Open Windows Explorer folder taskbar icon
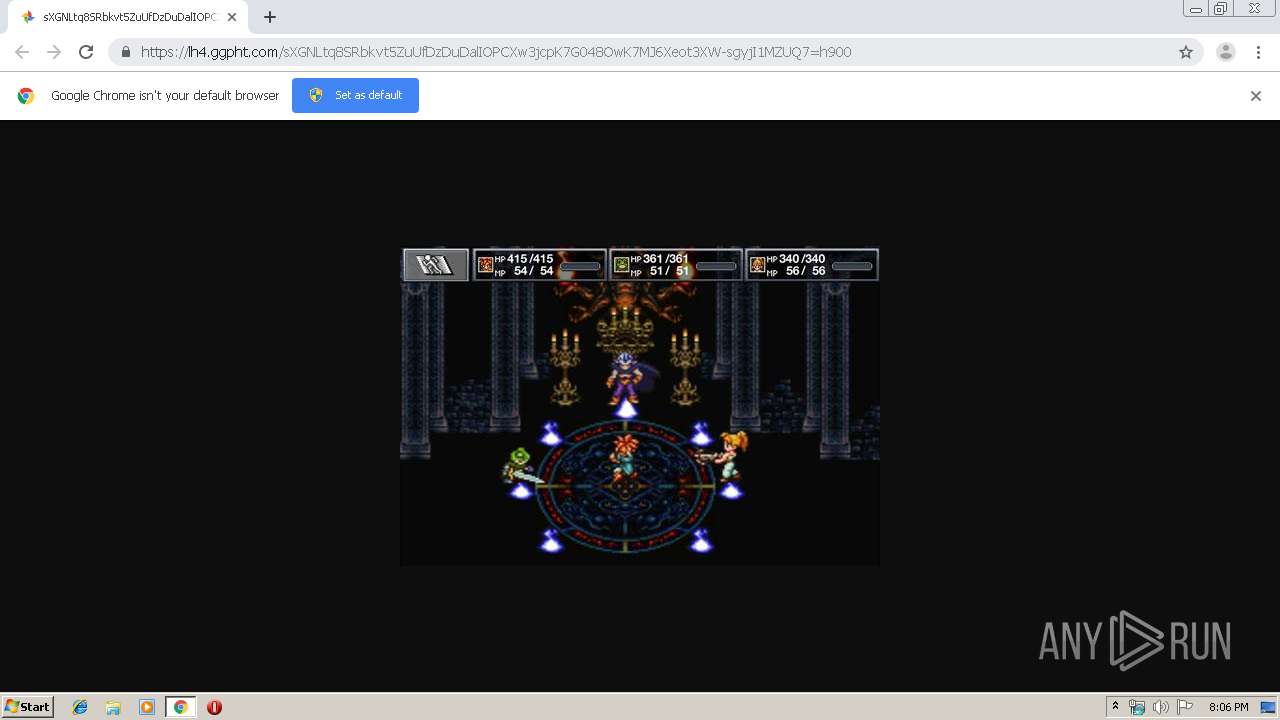The image size is (1280, 720). (x=113, y=707)
